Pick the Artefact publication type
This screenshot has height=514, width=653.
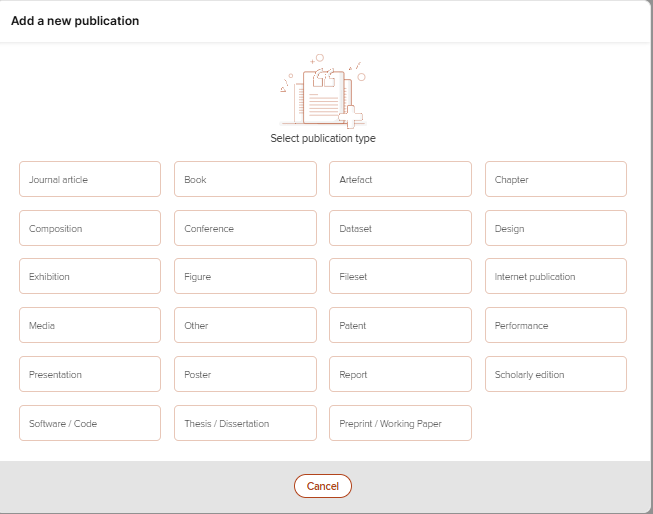[400, 179]
